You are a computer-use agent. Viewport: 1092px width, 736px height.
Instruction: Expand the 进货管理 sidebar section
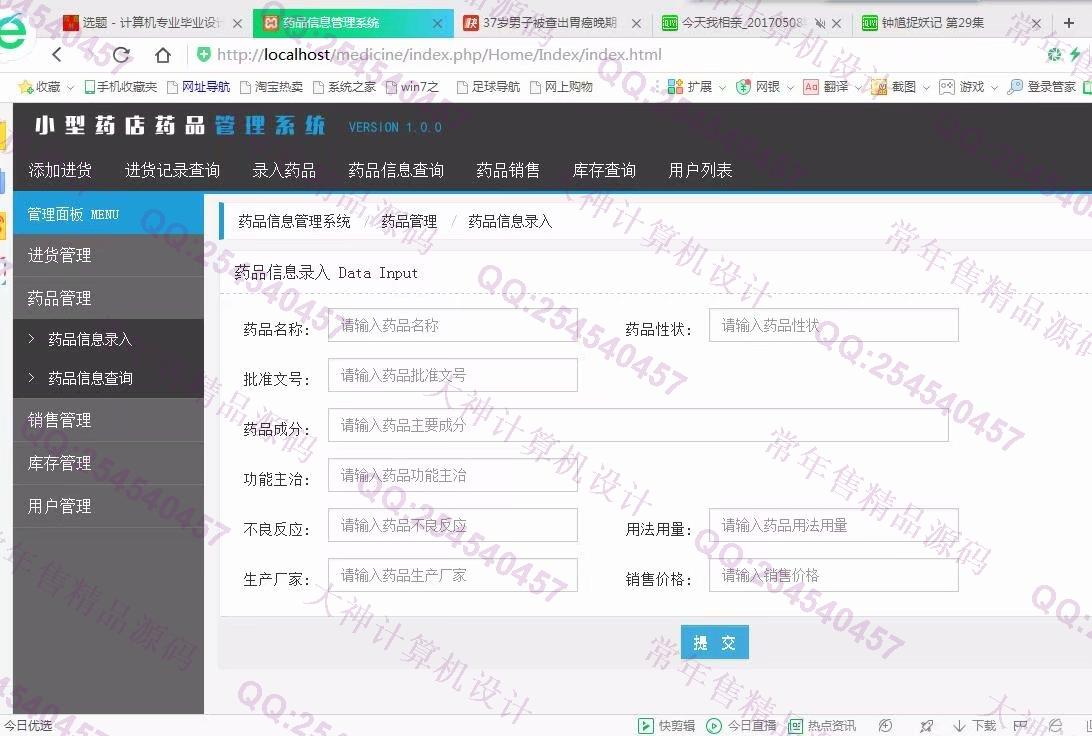tap(109, 256)
